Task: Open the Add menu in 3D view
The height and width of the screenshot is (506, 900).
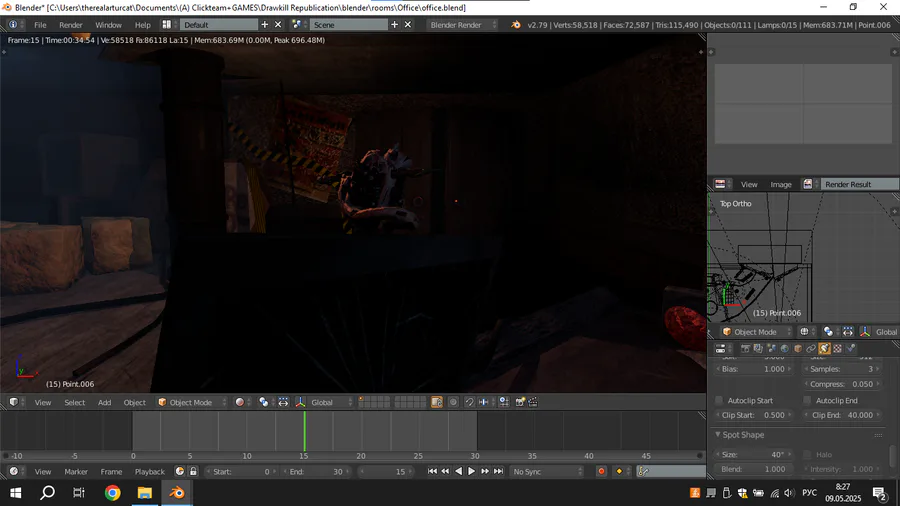Action: [x=104, y=402]
